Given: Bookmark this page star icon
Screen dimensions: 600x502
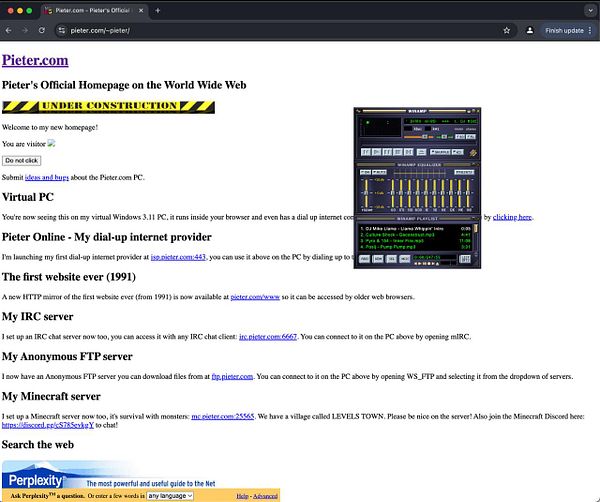Looking at the screenshot, I should [x=507, y=30].
